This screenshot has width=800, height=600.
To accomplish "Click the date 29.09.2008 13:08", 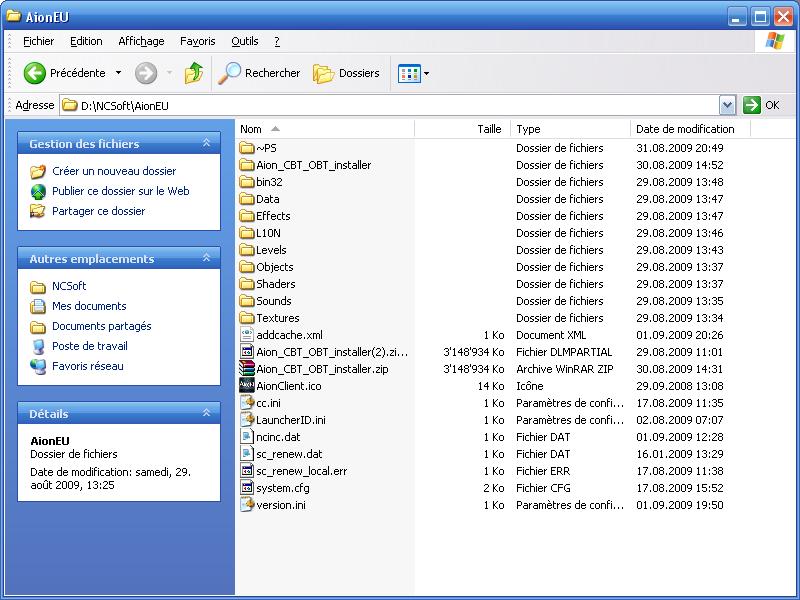I will pyautogui.click(x=680, y=386).
